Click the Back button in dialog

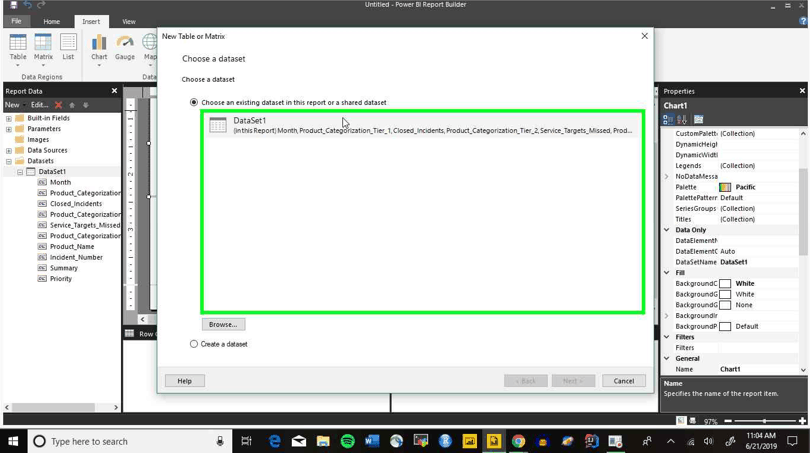click(x=525, y=381)
